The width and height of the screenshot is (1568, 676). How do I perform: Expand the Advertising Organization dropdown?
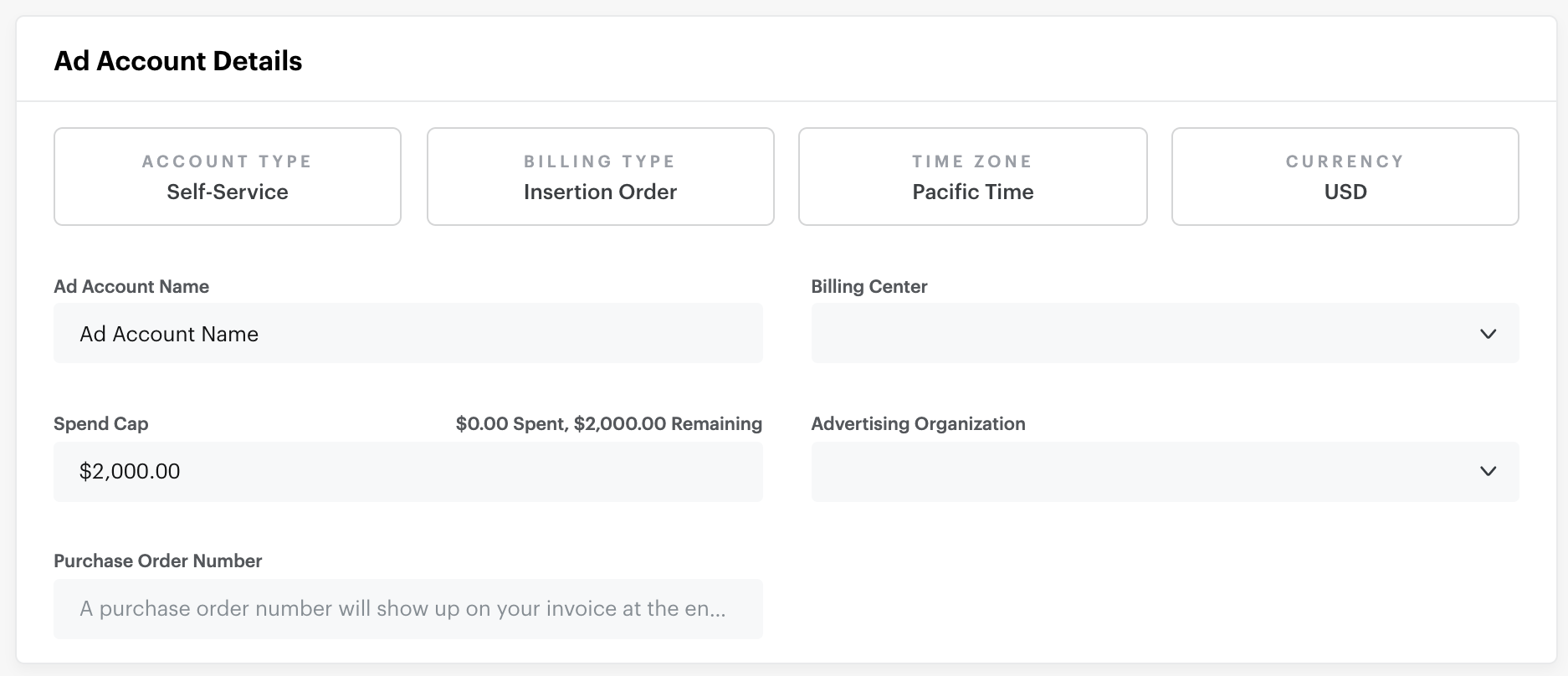1165,471
